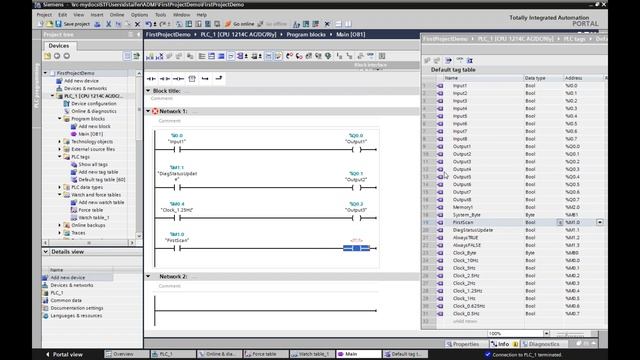
Task: Open Device configuration in project tree
Action: point(93,104)
